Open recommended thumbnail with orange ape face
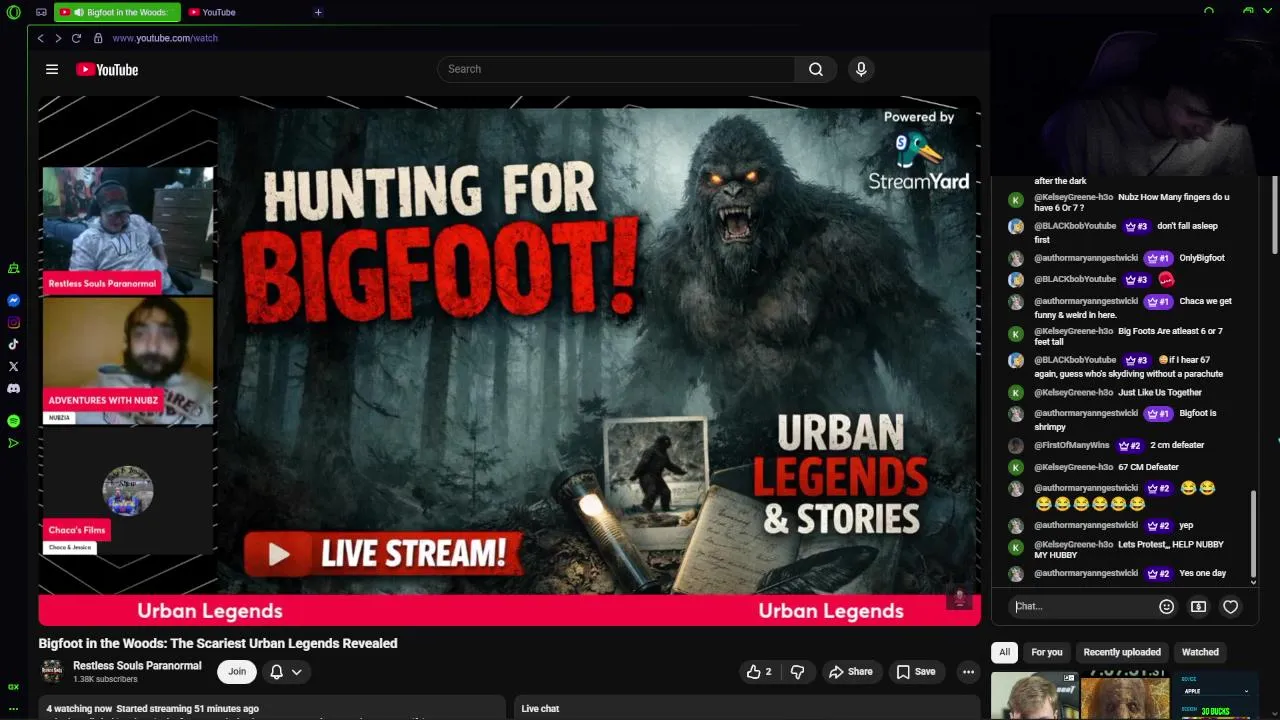The width and height of the screenshot is (1280, 720). coord(1124,697)
